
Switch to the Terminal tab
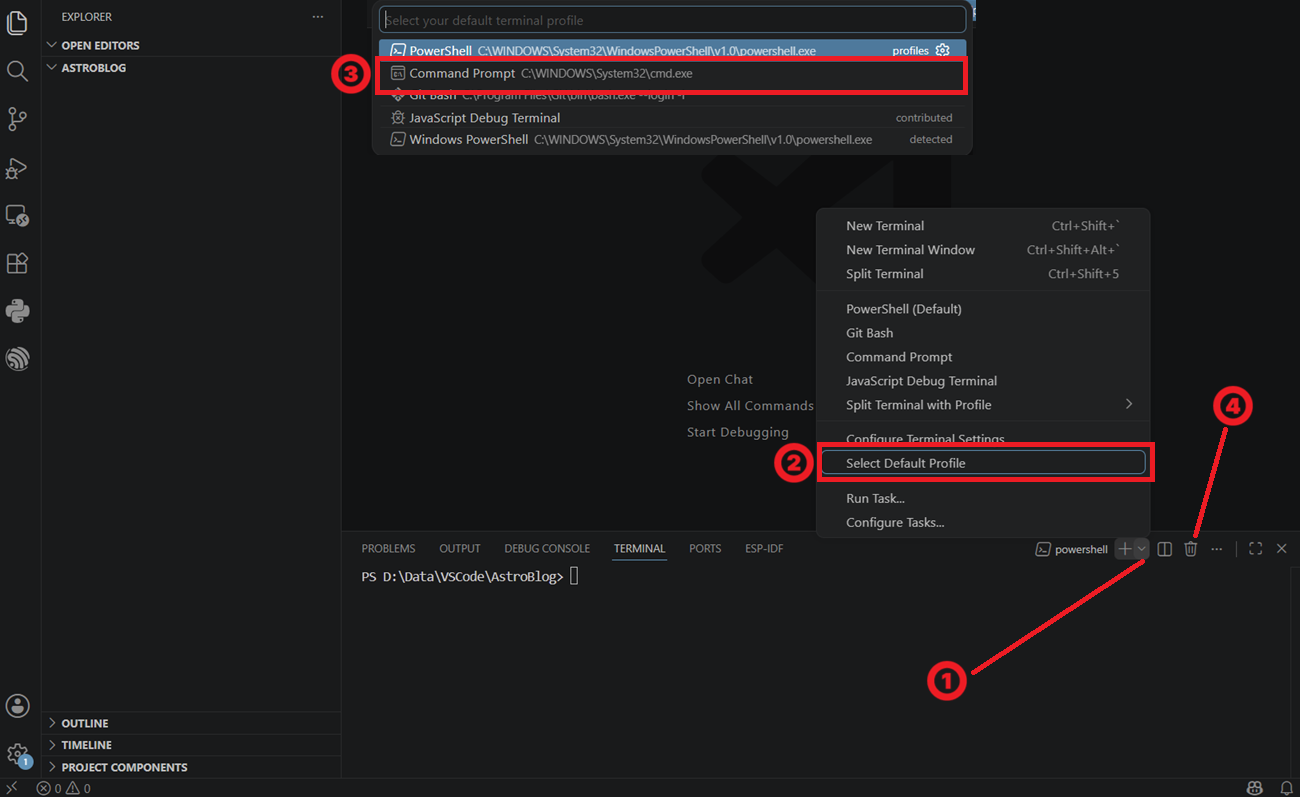coord(639,549)
